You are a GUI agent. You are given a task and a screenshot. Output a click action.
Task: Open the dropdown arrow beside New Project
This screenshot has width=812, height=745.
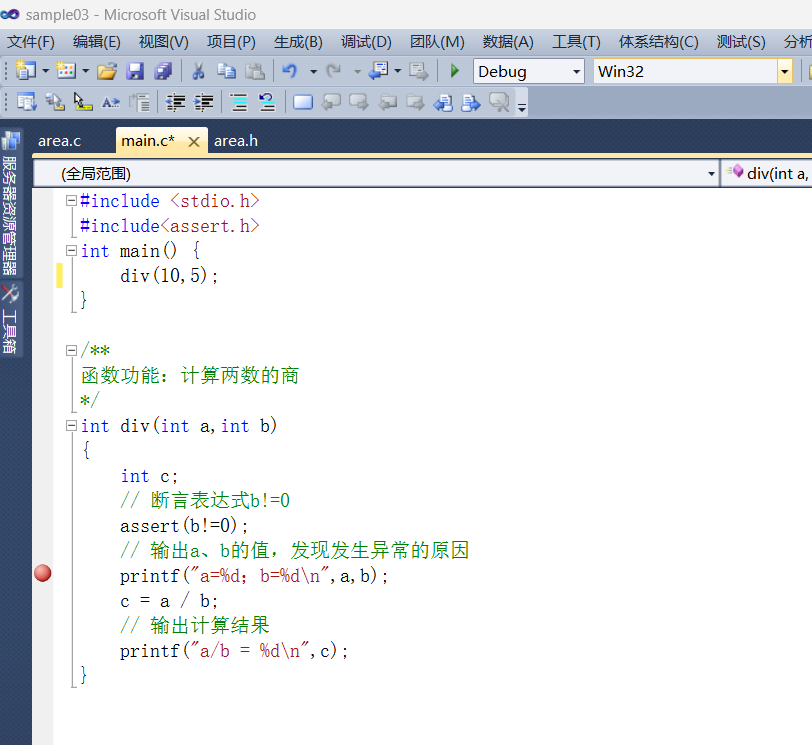[46, 71]
